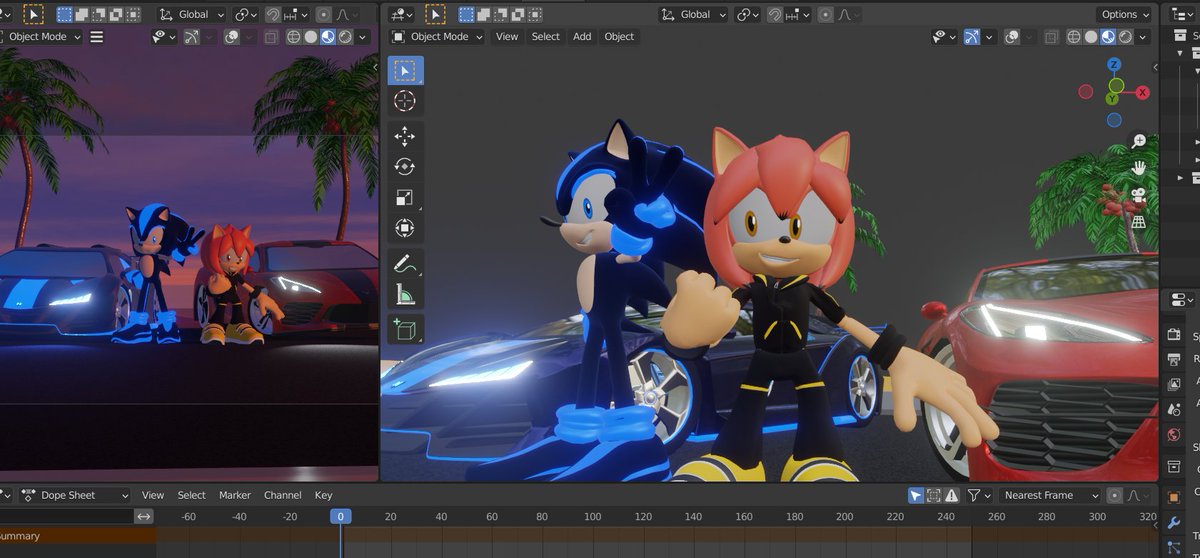Choose the extend selection mode in right viewport

click(x=483, y=15)
